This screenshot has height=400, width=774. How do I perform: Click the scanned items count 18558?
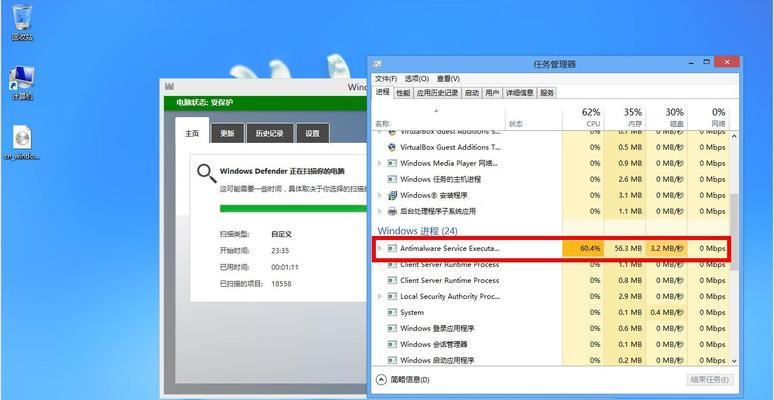coord(281,284)
